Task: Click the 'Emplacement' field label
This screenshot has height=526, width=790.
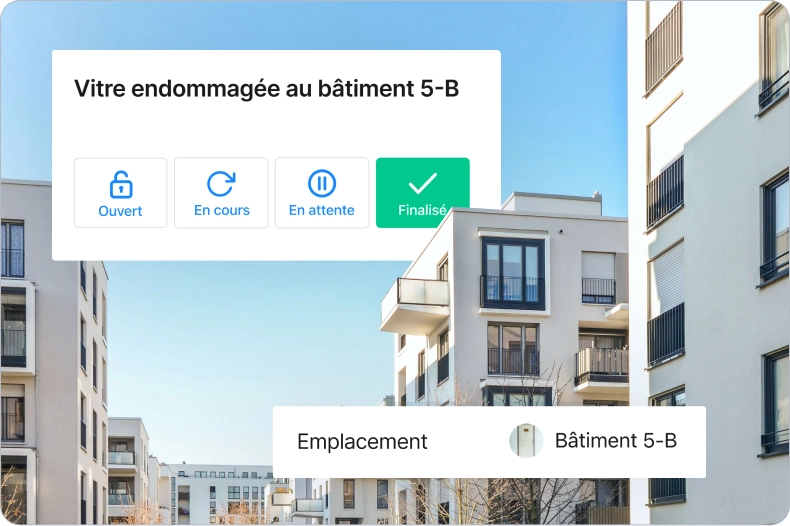Action: [362, 442]
